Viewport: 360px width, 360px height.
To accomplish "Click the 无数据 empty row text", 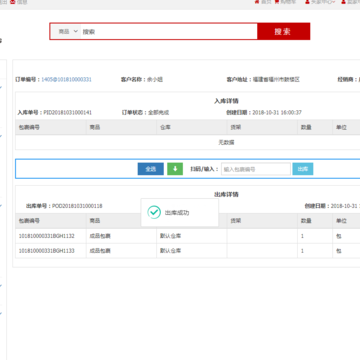I will pos(226,142).
